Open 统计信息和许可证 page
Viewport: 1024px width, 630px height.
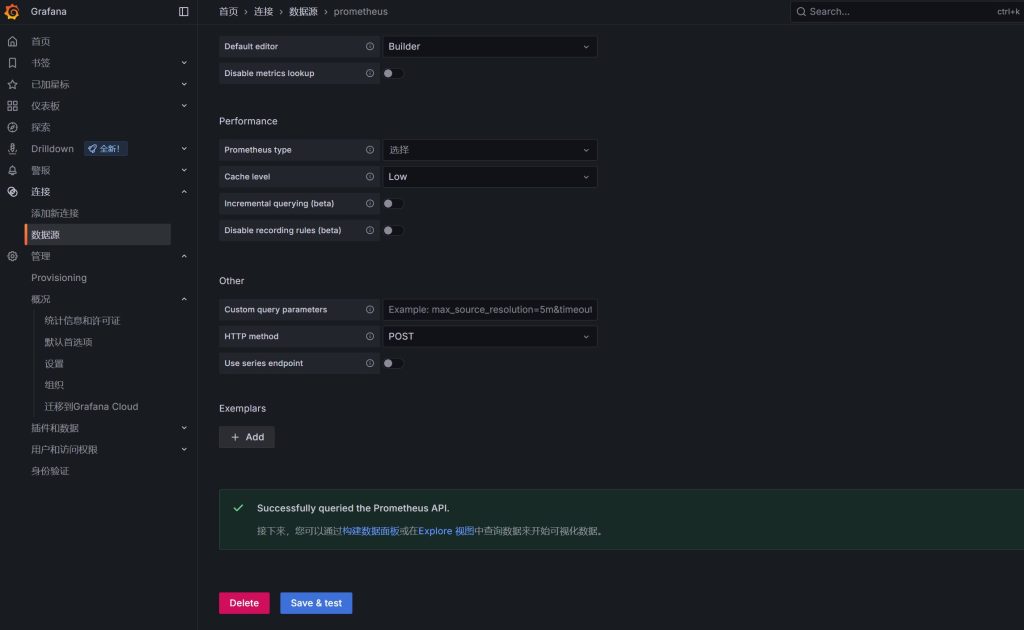[82, 321]
